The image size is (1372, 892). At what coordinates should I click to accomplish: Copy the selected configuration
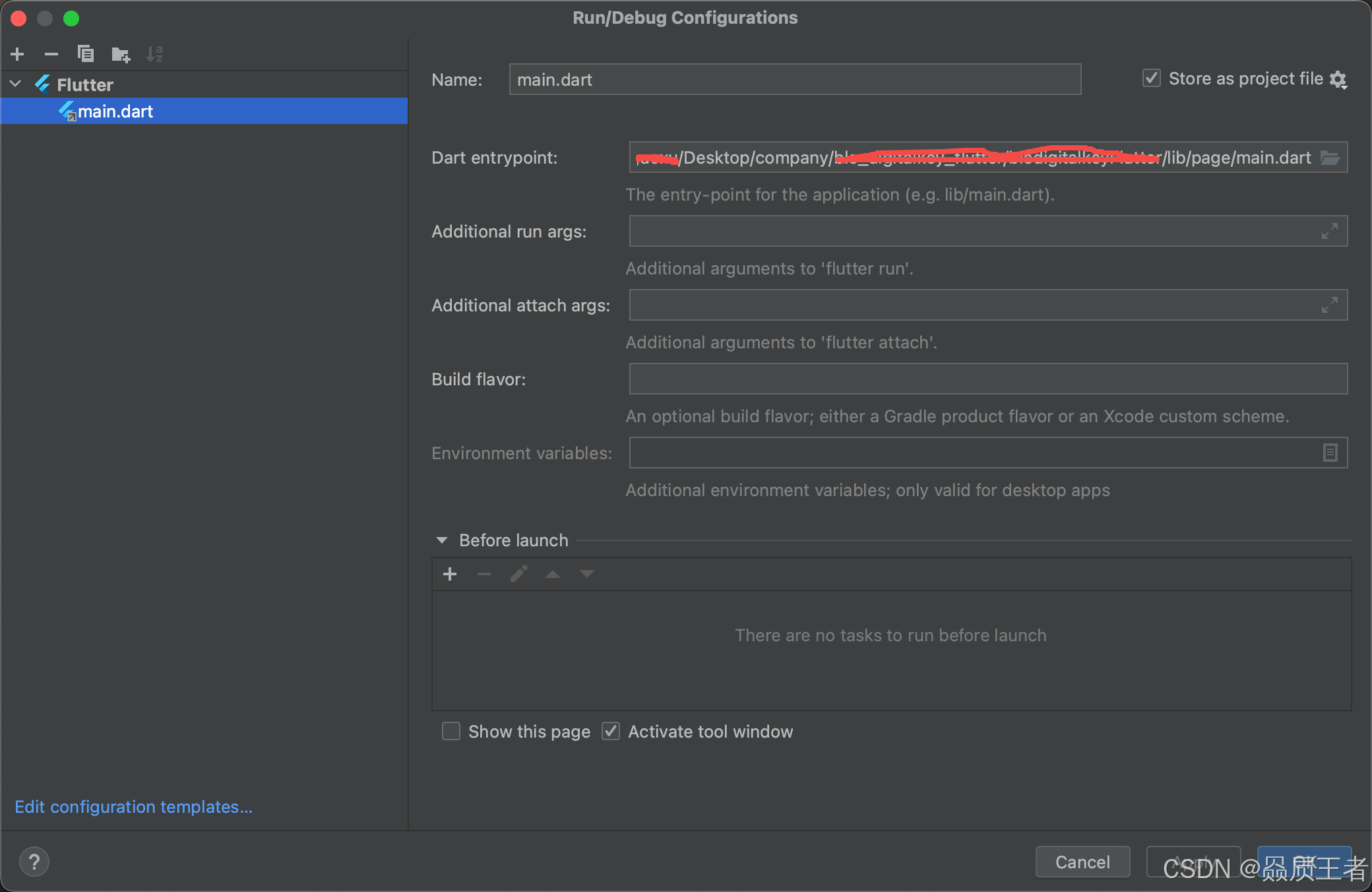[x=86, y=54]
